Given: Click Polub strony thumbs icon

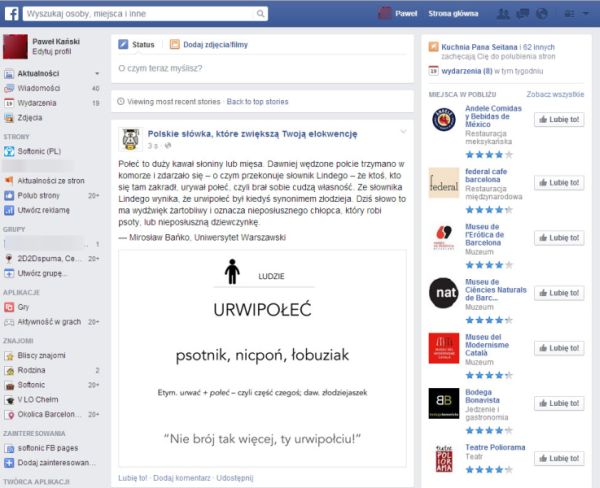Looking at the screenshot, I should tap(9, 196).
